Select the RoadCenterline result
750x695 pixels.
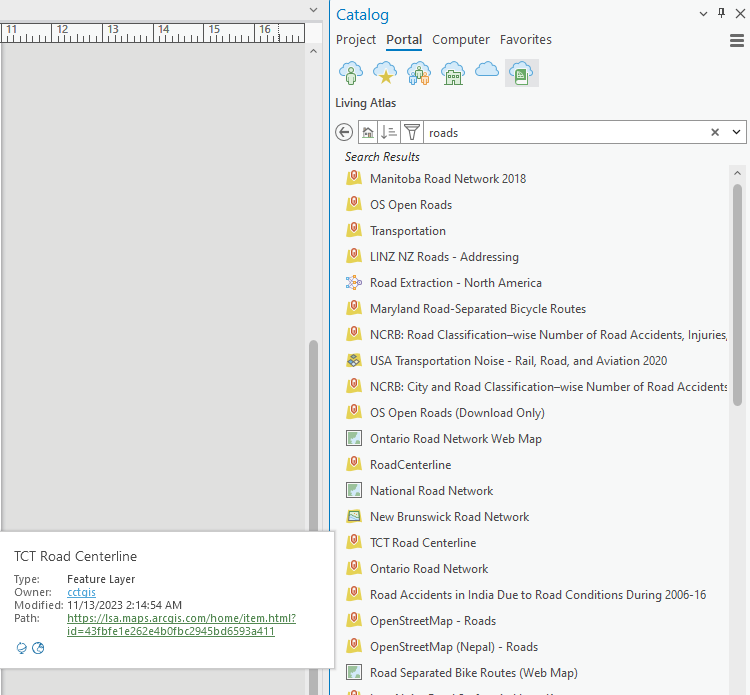410,465
